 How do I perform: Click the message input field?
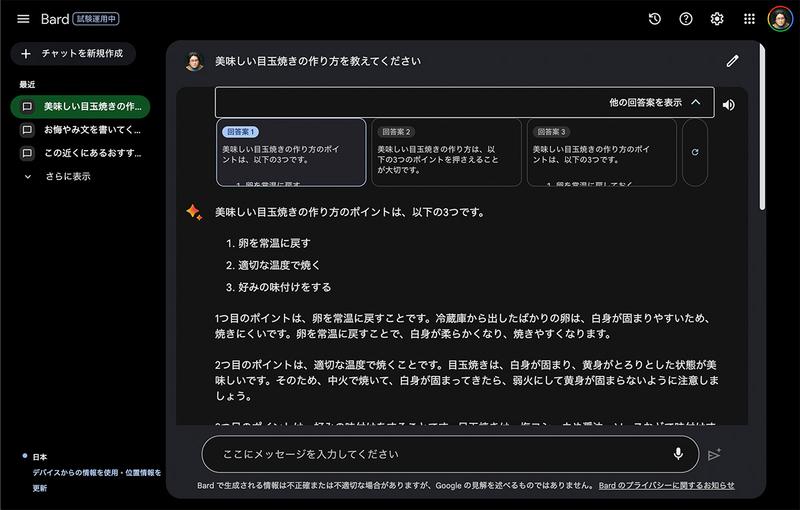(x=450, y=454)
